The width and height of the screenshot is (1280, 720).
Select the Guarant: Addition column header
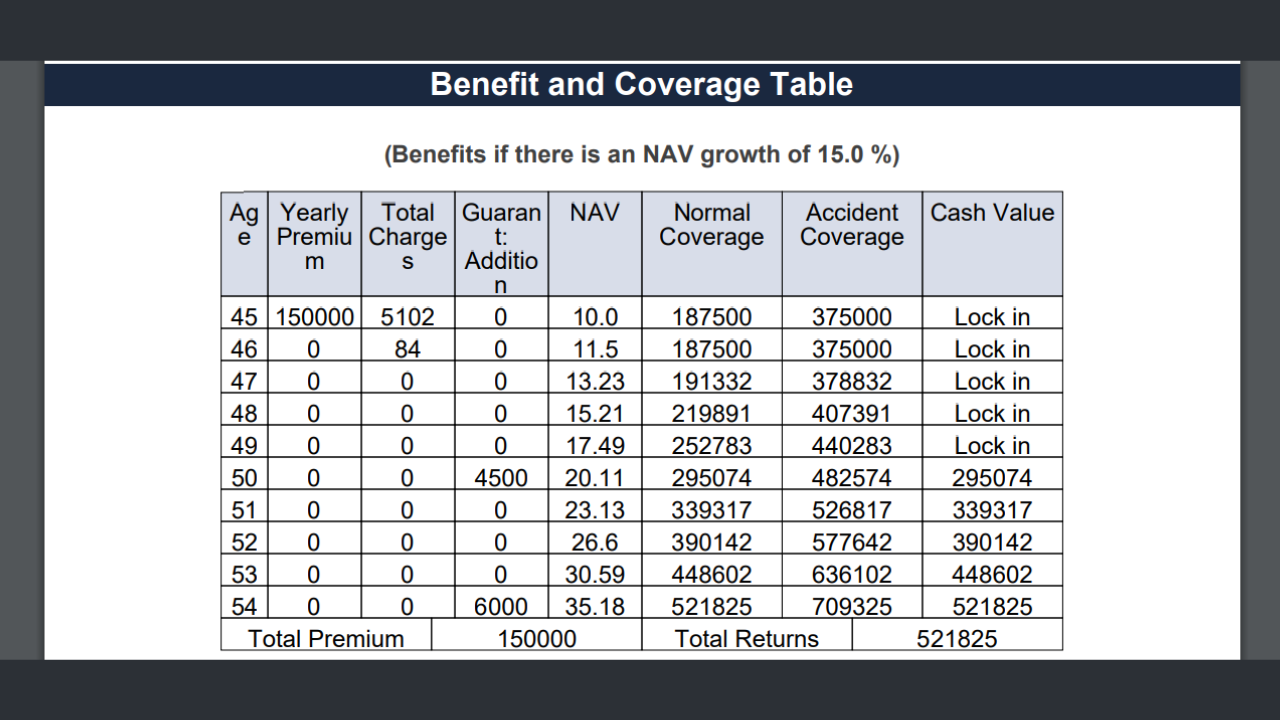click(x=501, y=248)
